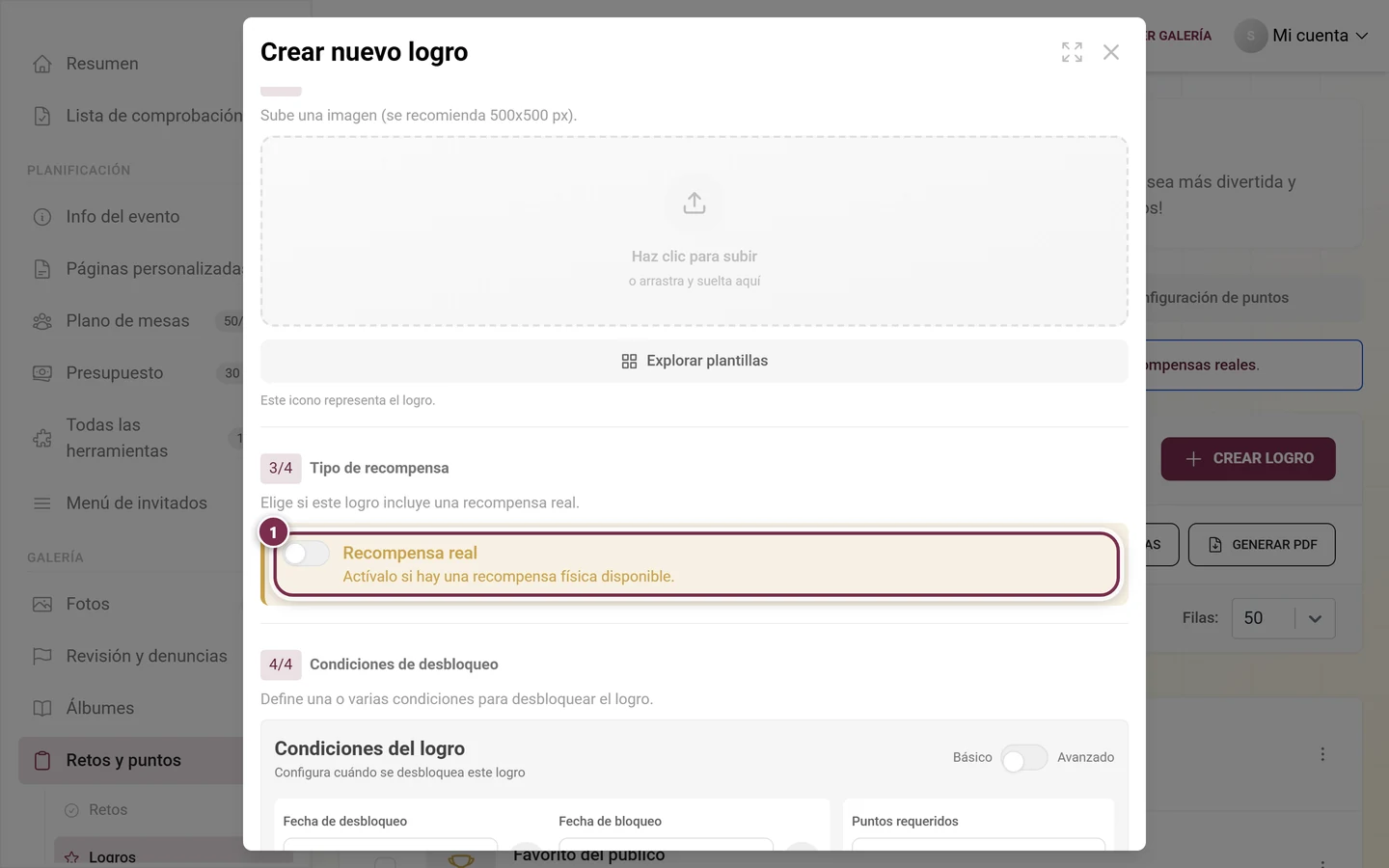The width and height of the screenshot is (1389, 868).
Task: Open Plano de mesas in the sidebar
Action: pyautogui.click(x=127, y=321)
